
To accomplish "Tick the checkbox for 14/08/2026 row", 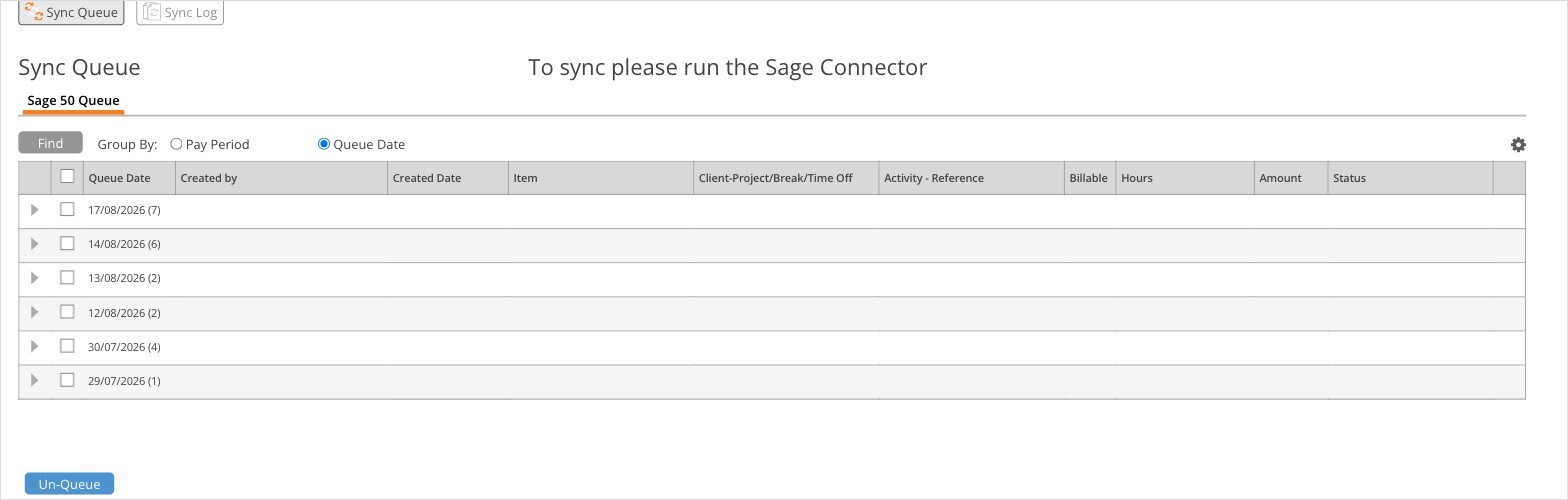I will pos(67,244).
